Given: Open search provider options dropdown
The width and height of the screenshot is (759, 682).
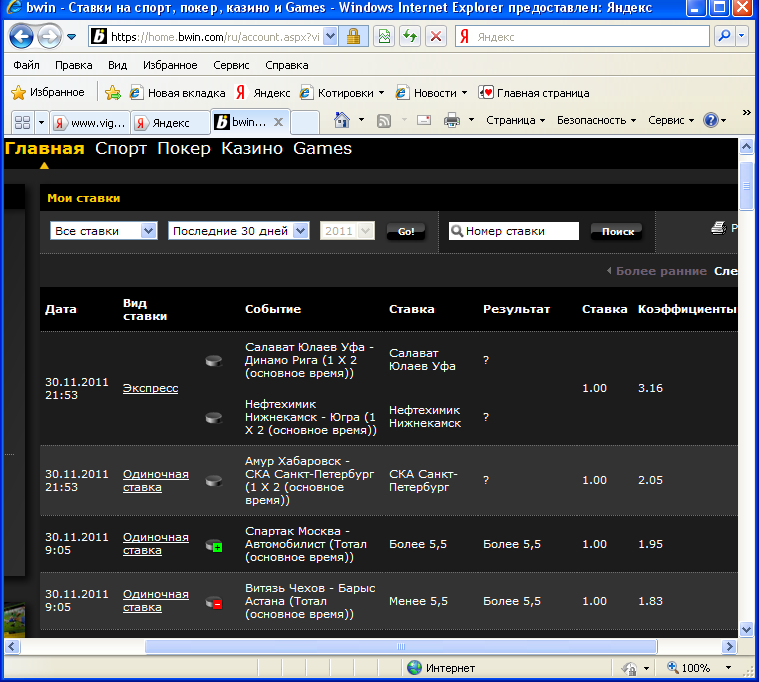Looking at the screenshot, I should [742, 36].
